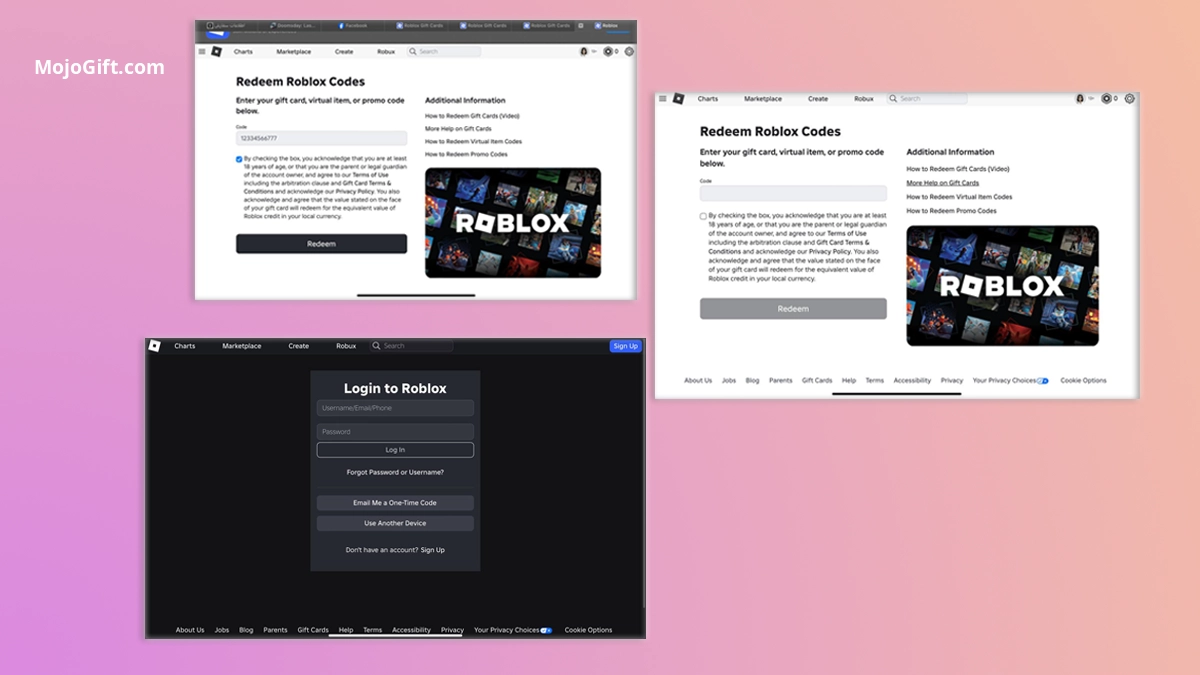The height and width of the screenshot is (675, 1200).
Task: Click Robux balance icon in empty-code Redeem window
Action: pos(1106,99)
